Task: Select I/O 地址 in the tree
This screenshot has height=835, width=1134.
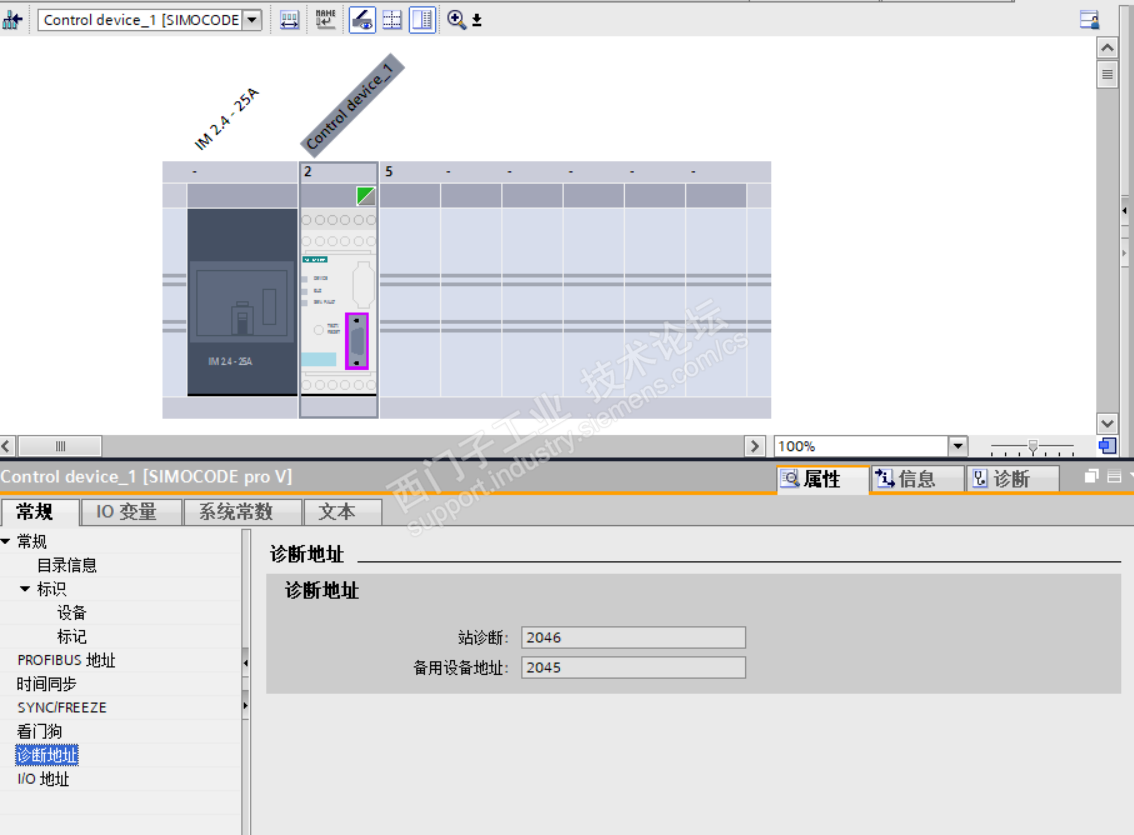Action: click(x=43, y=779)
